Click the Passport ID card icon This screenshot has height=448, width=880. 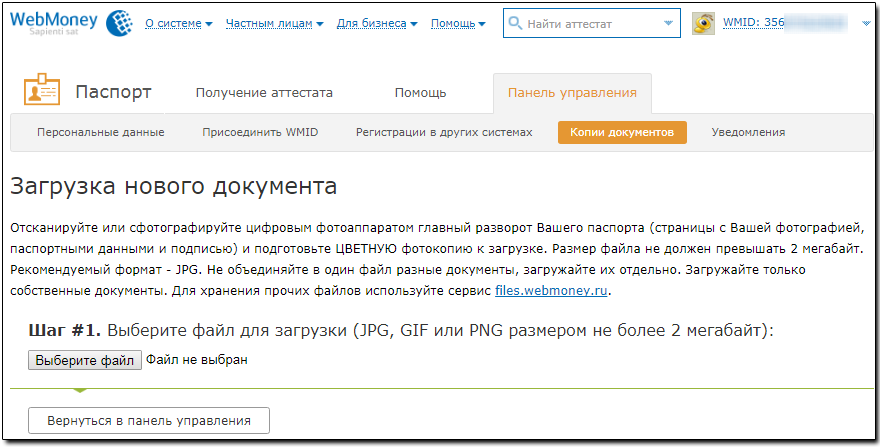[41, 92]
